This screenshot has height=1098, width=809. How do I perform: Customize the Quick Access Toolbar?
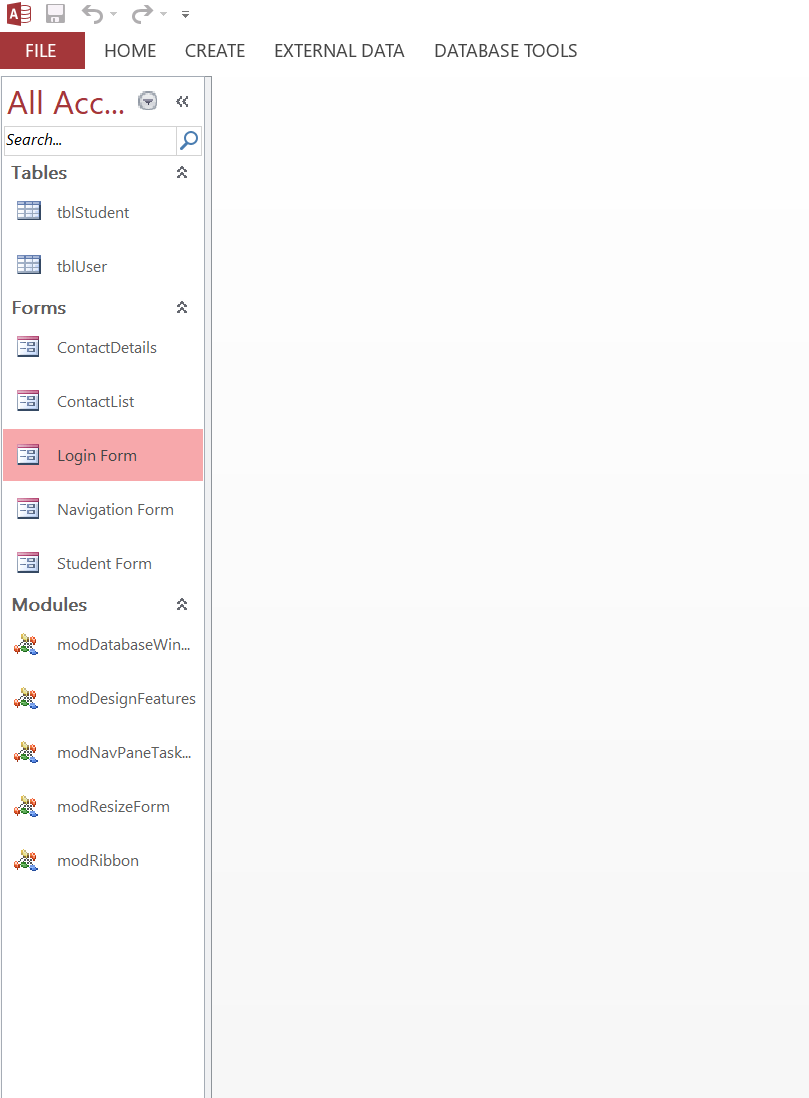coord(185,14)
